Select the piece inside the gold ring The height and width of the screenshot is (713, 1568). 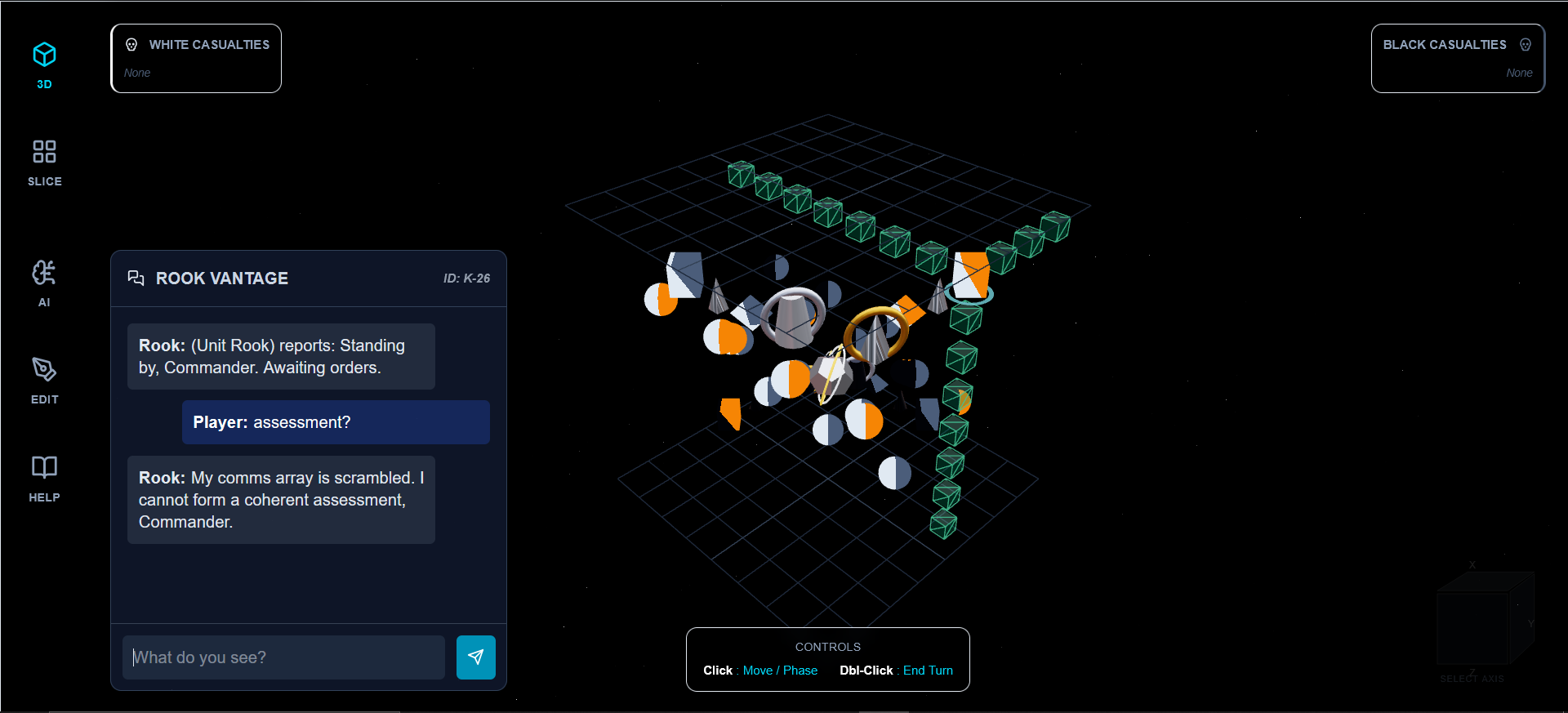coord(876,338)
